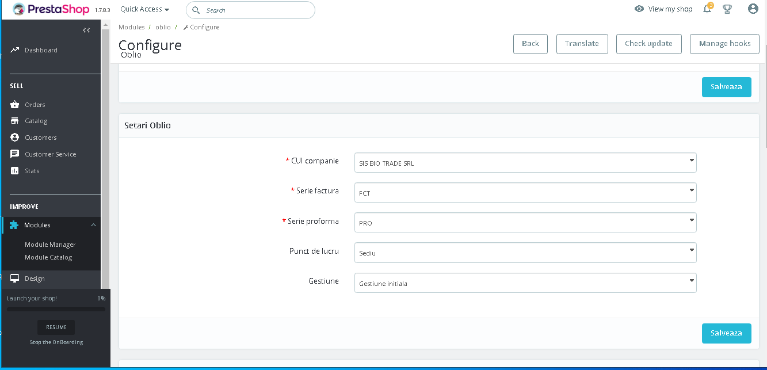Screen dimensions: 767x370
Task: Open the Design menu item
Action: point(35,278)
